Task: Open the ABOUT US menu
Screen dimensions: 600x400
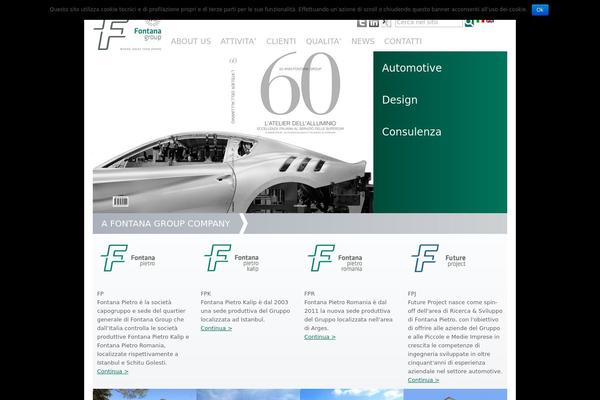Action: click(191, 41)
